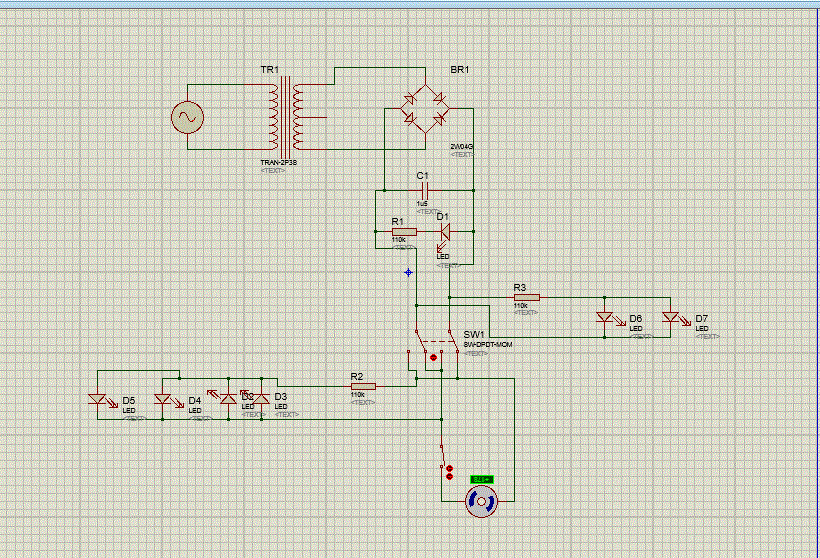Screen dimensions: 820x558
Task: Select the resistor R2 body
Action: (363, 386)
